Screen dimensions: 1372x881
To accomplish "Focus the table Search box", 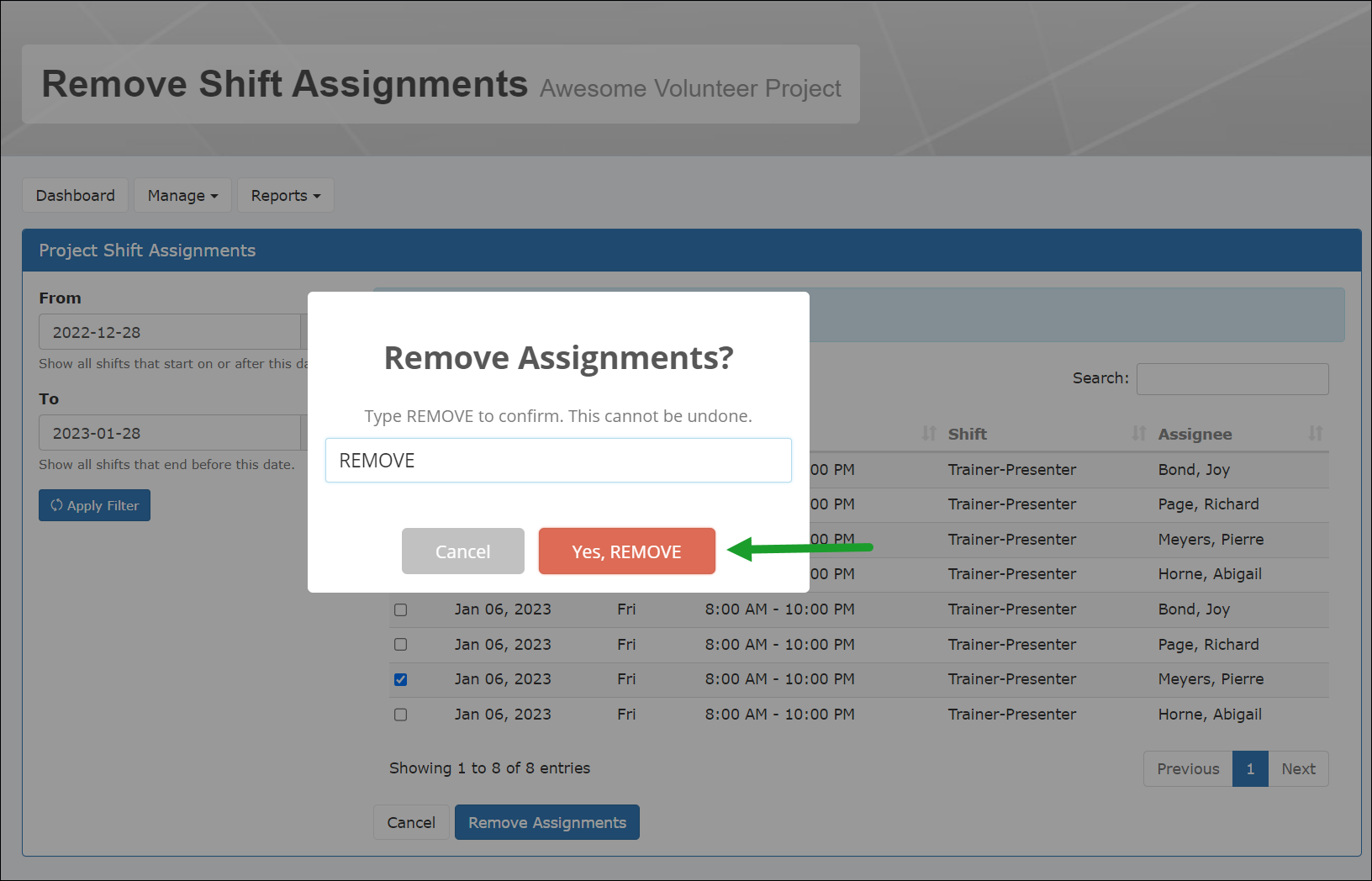I will tap(1232, 379).
